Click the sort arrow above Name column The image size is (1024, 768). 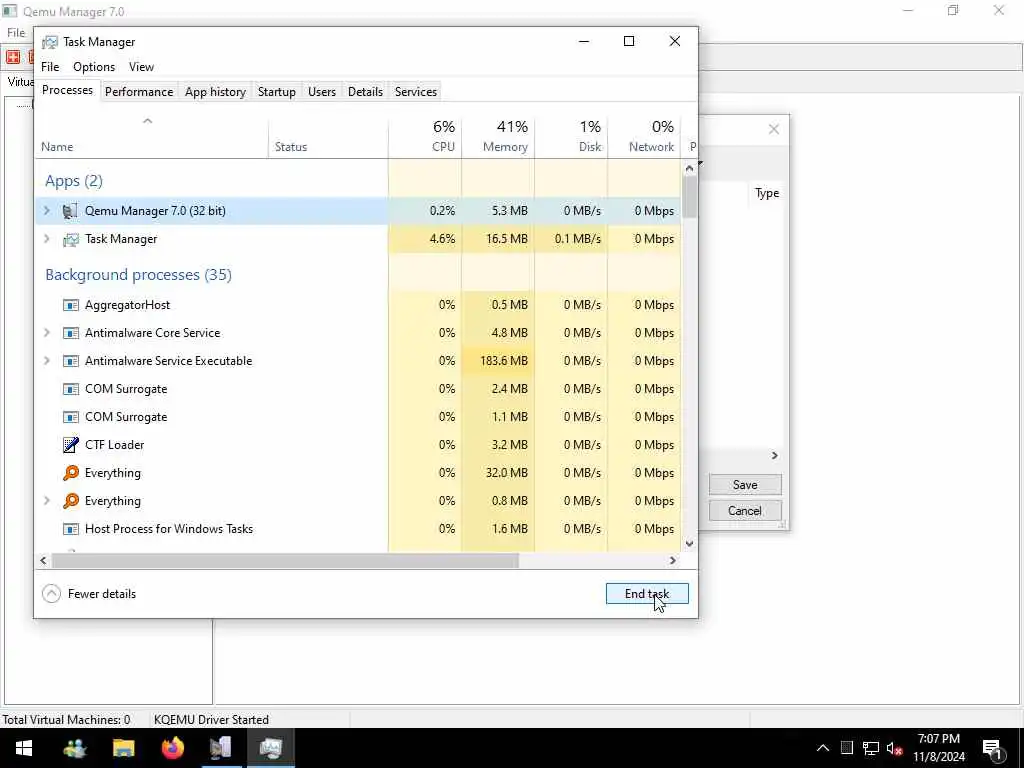pyautogui.click(x=148, y=121)
